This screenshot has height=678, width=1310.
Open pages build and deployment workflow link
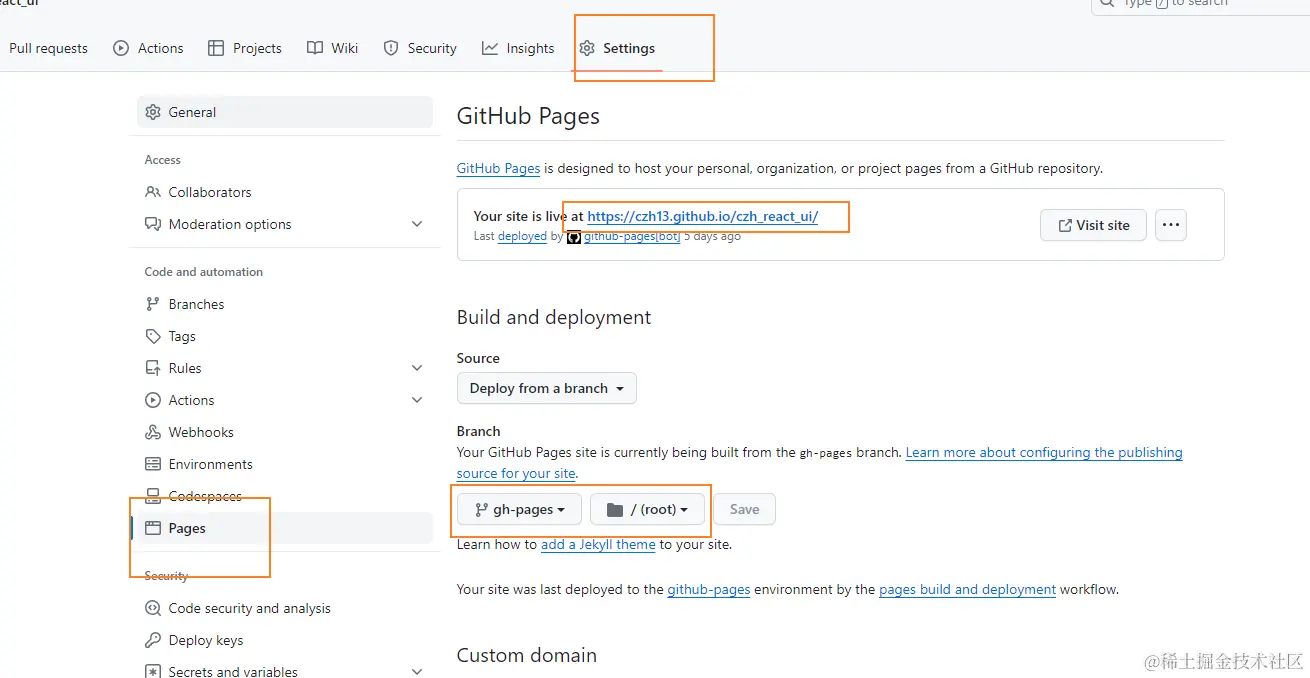pos(967,589)
